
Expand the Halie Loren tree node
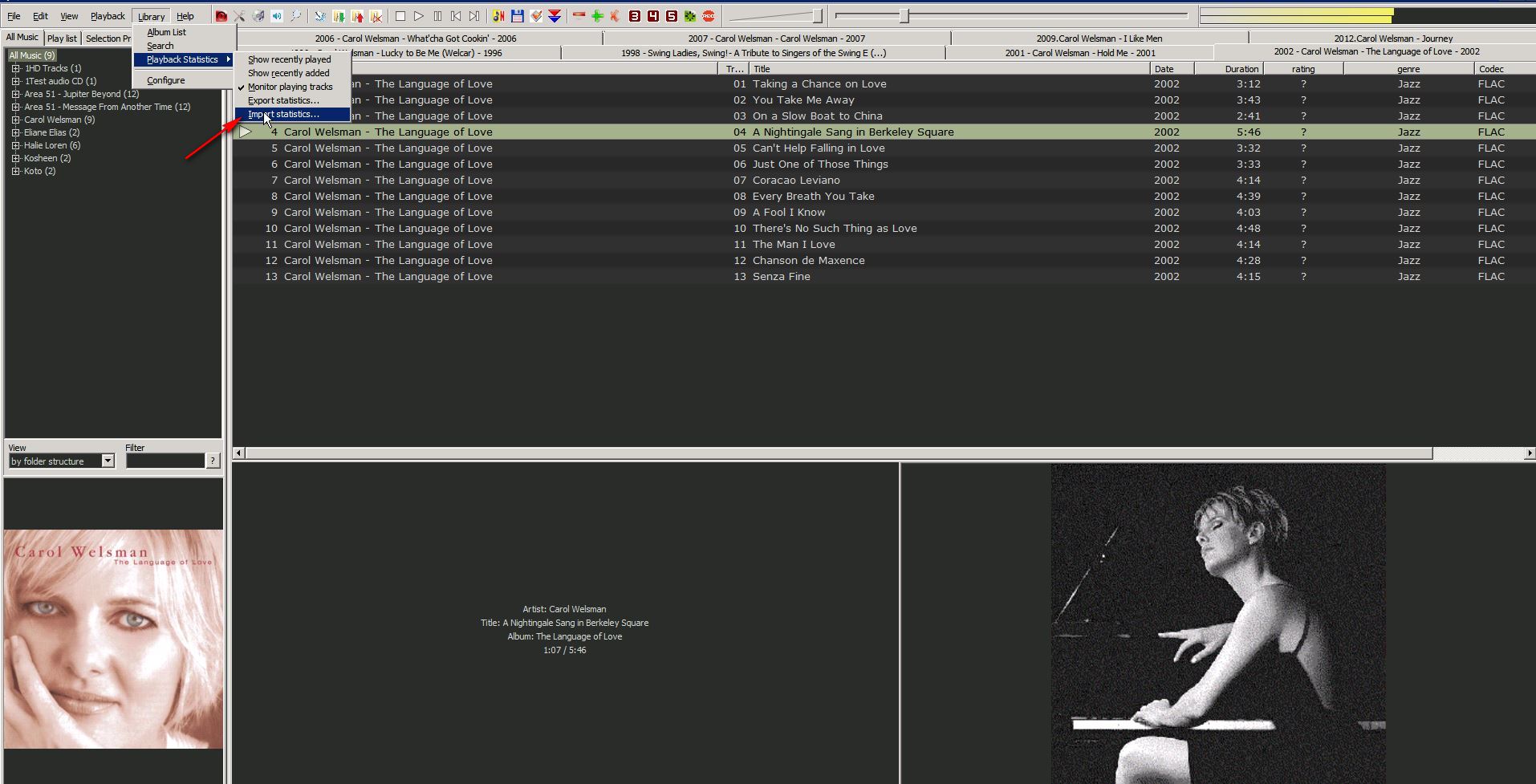(x=15, y=145)
